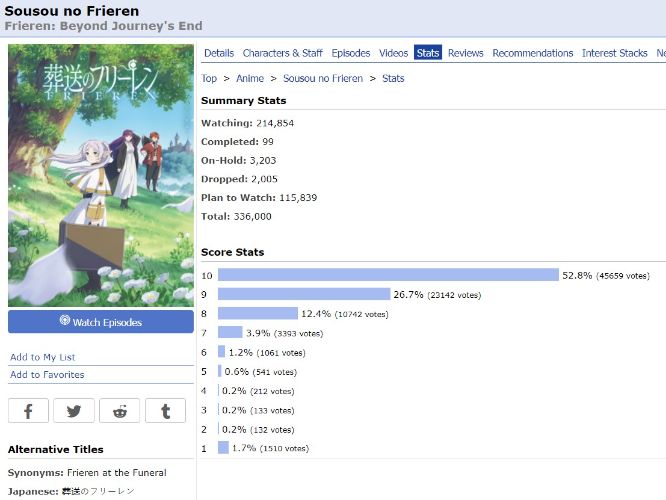Click the '45659 votes' text
666x500 pixels.
pos(623,276)
